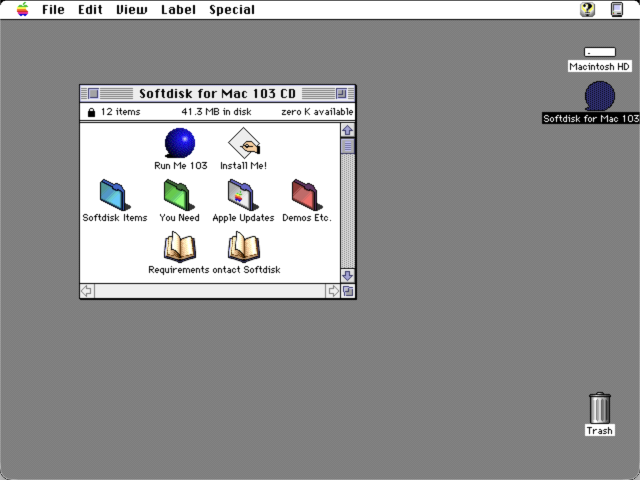Select the Run Me 103 application icon
Screen dimensions: 640x480
click(180, 143)
